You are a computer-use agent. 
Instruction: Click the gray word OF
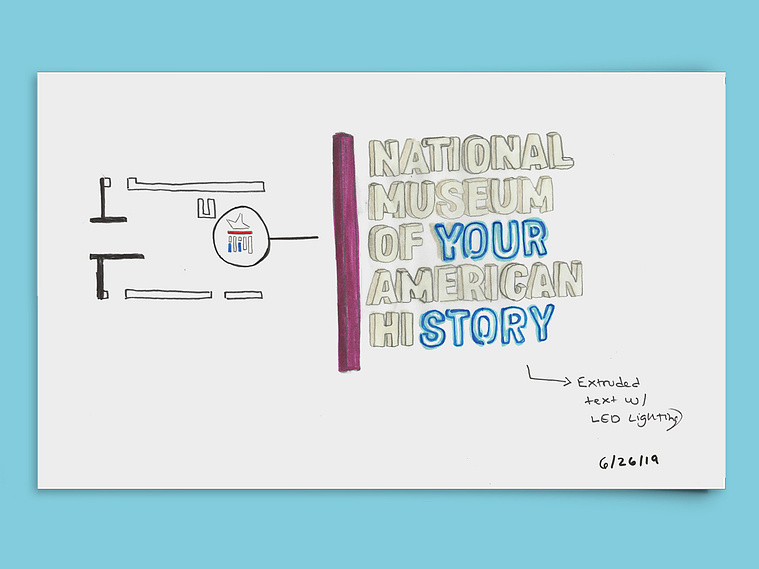pyautogui.click(x=398, y=243)
